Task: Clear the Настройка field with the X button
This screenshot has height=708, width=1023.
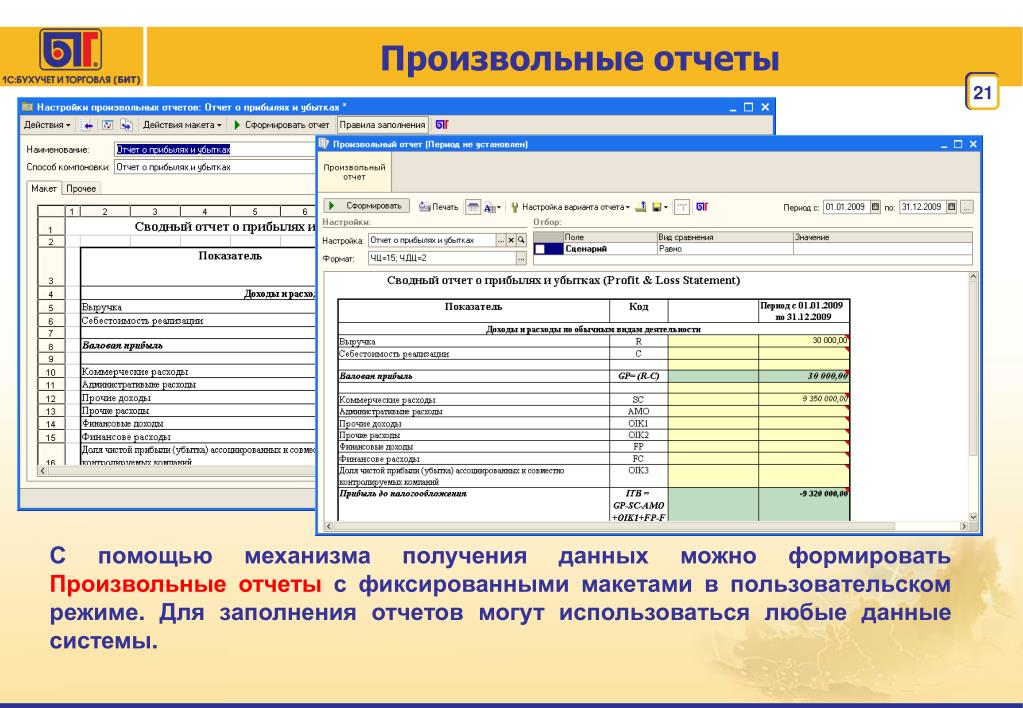Action: (512, 240)
